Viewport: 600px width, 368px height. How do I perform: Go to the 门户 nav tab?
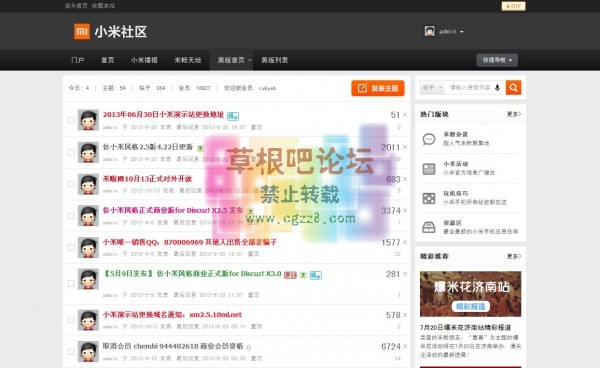(78, 60)
